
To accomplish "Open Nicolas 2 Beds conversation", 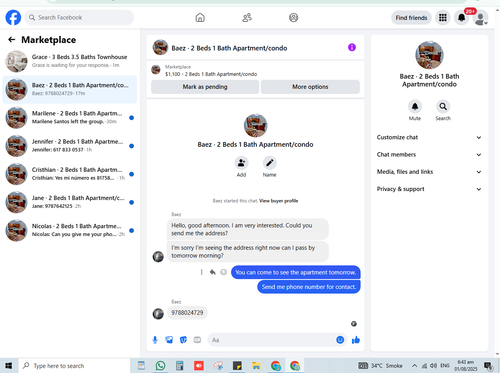I will 70,230.
